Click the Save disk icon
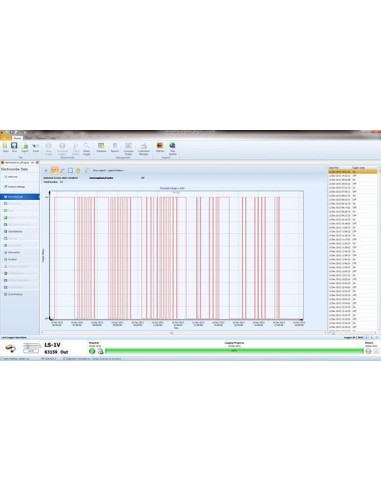Viewport: 381px width, 492px height. tap(14, 147)
